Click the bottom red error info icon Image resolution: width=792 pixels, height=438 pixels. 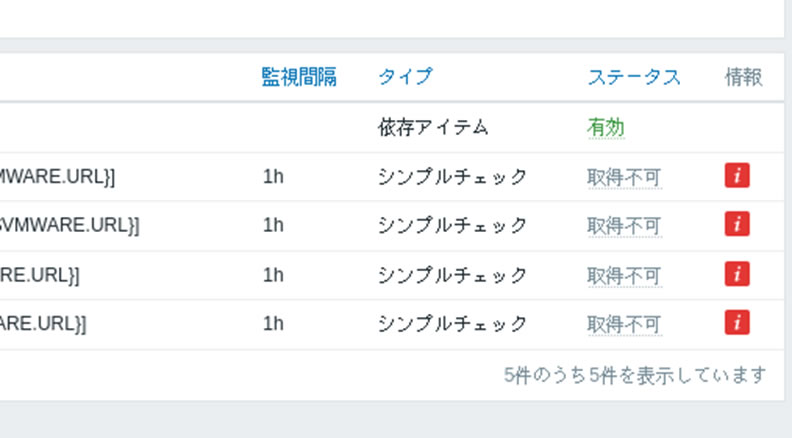[x=737, y=323]
